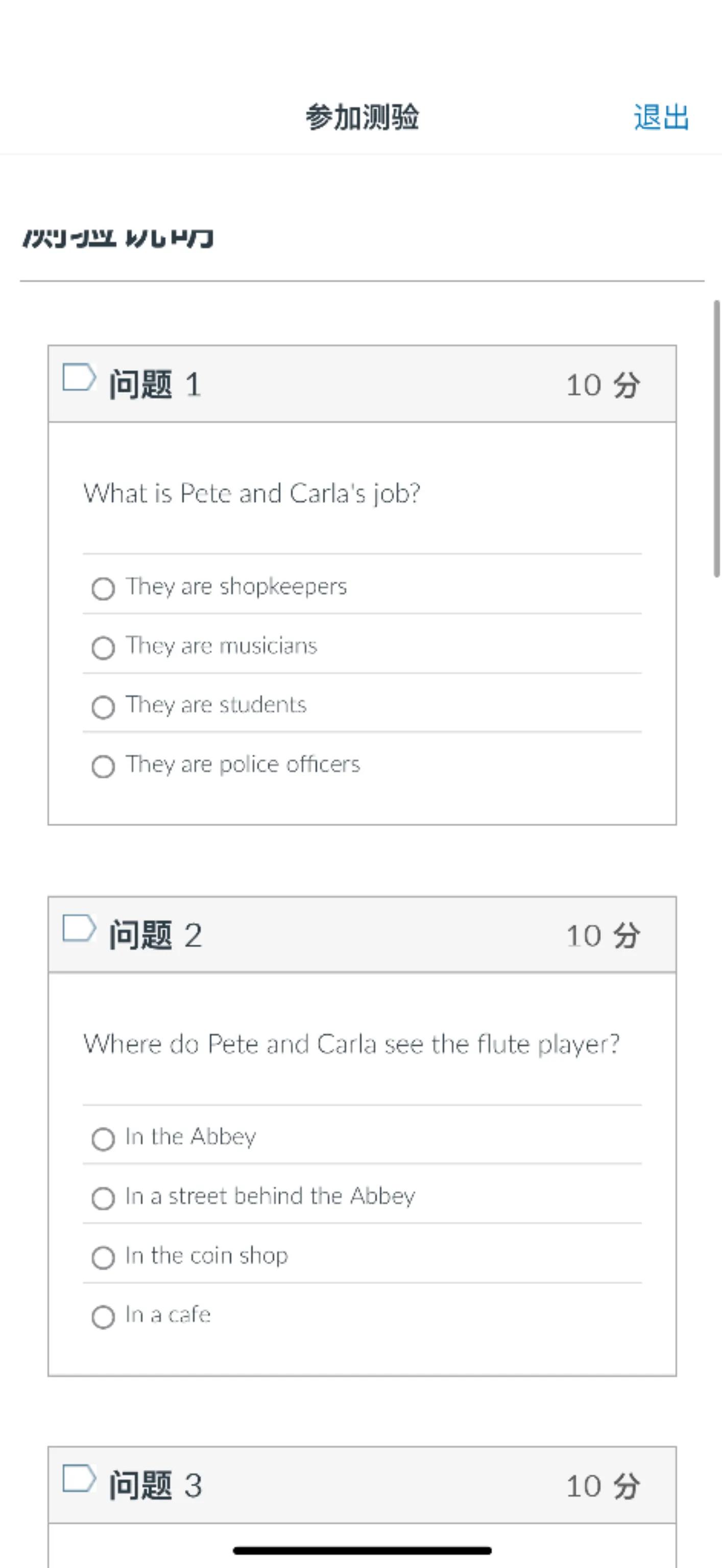Tap the 问题 1 header

(x=155, y=384)
